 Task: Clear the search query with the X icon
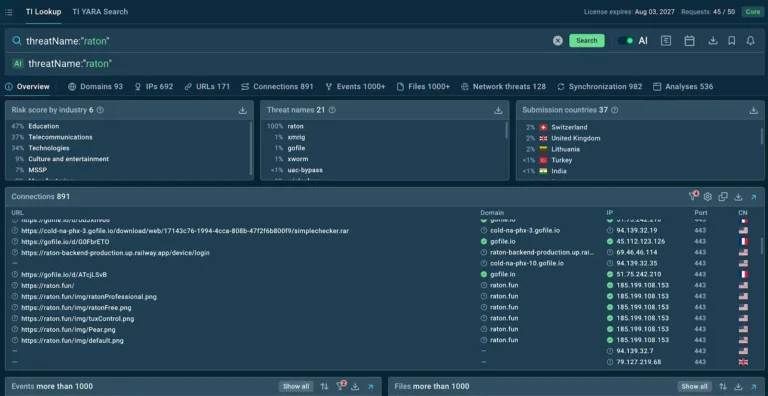pyautogui.click(x=558, y=41)
